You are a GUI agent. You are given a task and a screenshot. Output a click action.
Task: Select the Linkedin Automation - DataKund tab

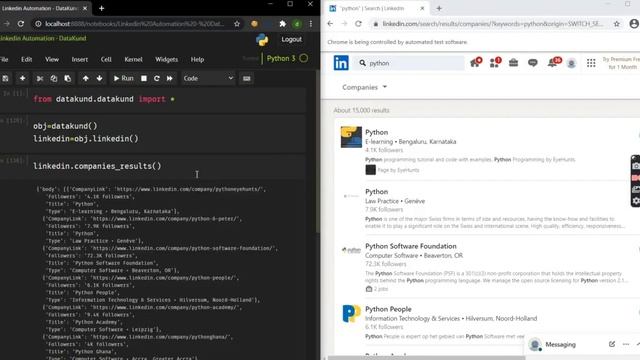(x=44, y=8)
